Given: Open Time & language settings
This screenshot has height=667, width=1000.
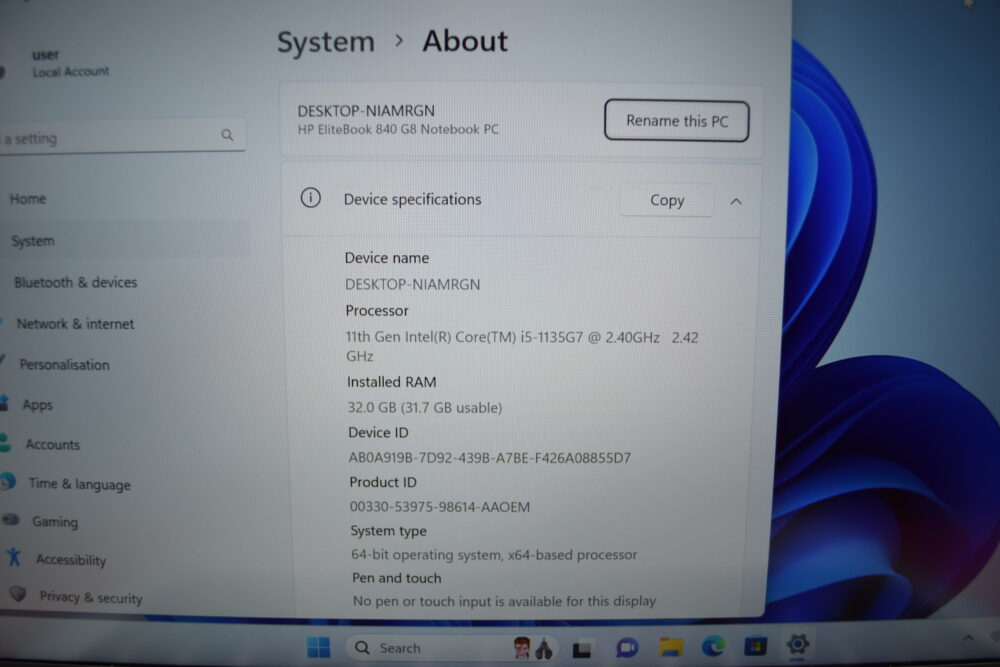Looking at the screenshot, I should [80, 484].
